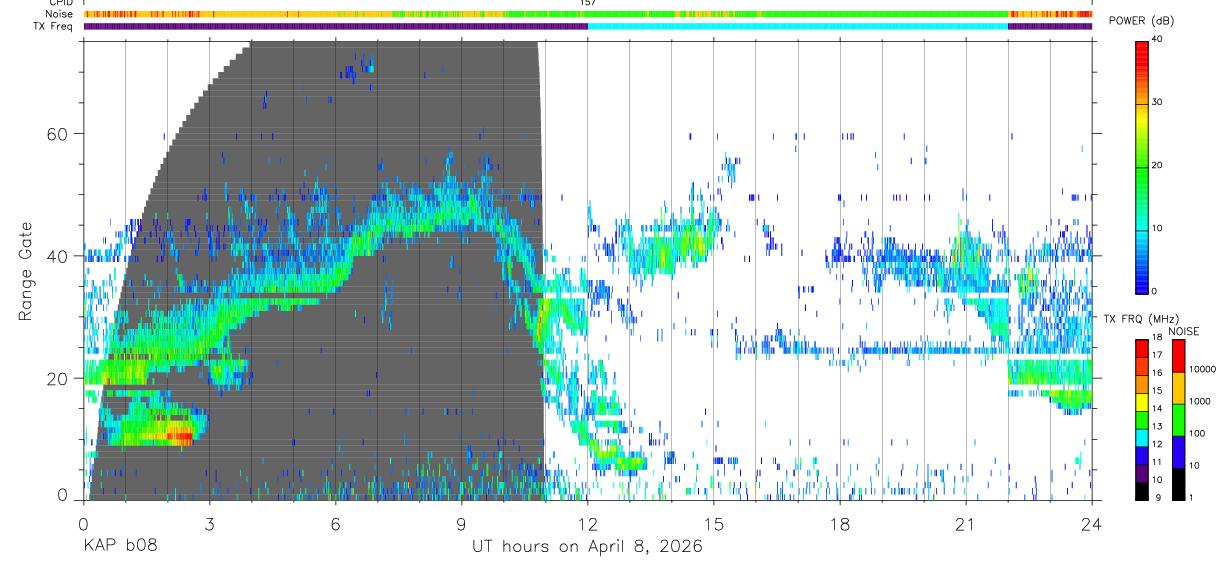Click the black 9–10 MHz swatch in TX FRQ legend
1228x567 pixels.
tap(1142, 491)
